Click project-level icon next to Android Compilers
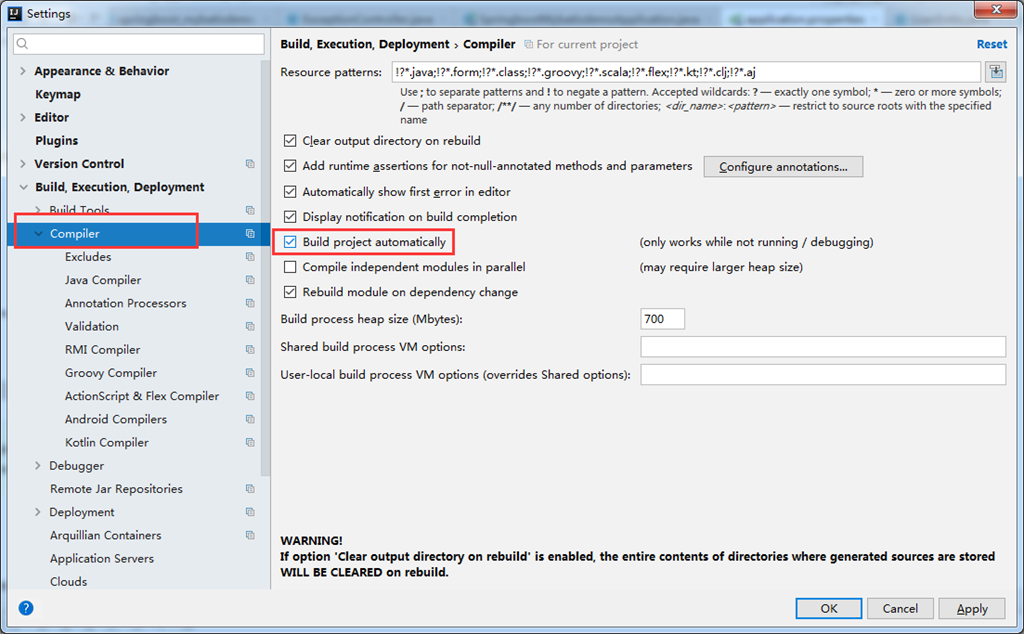1024x634 pixels. click(250, 419)
